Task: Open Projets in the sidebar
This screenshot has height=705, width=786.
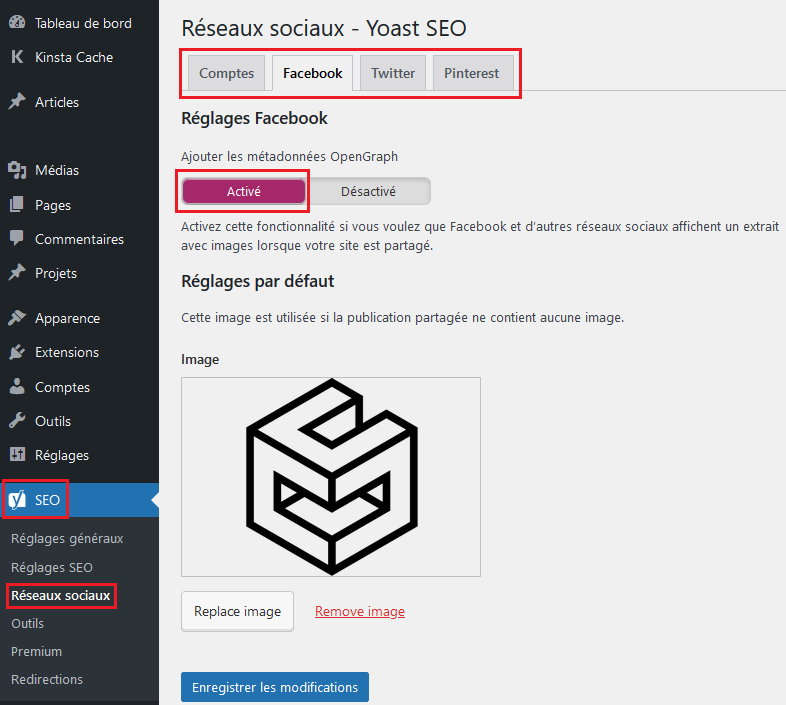Action: (56, 273)
